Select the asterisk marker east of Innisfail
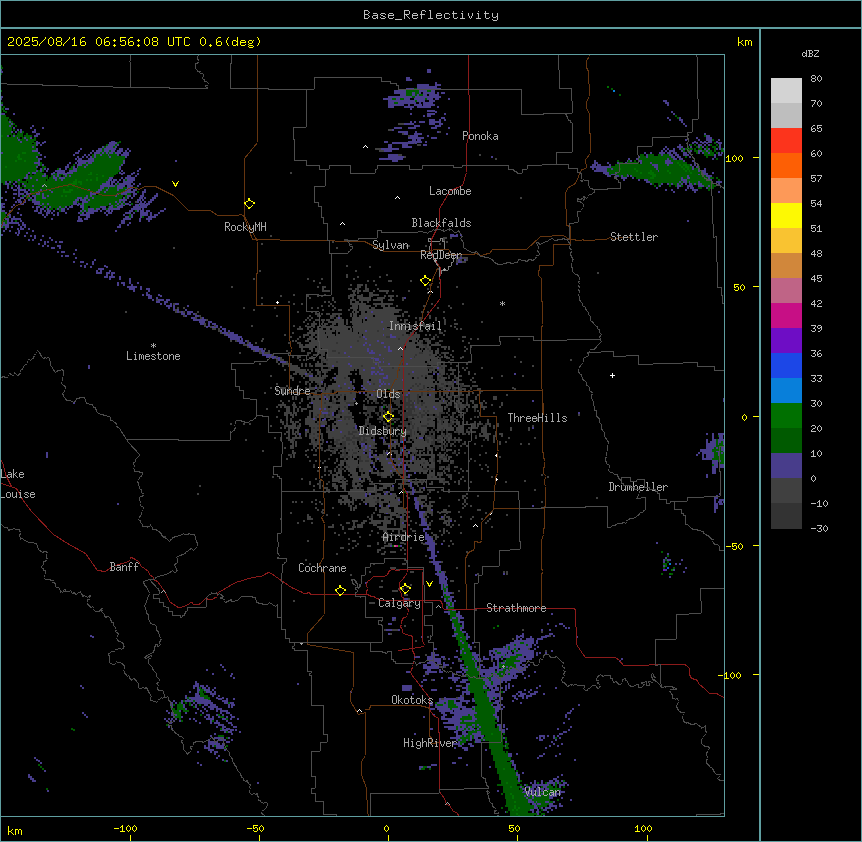 502,303
